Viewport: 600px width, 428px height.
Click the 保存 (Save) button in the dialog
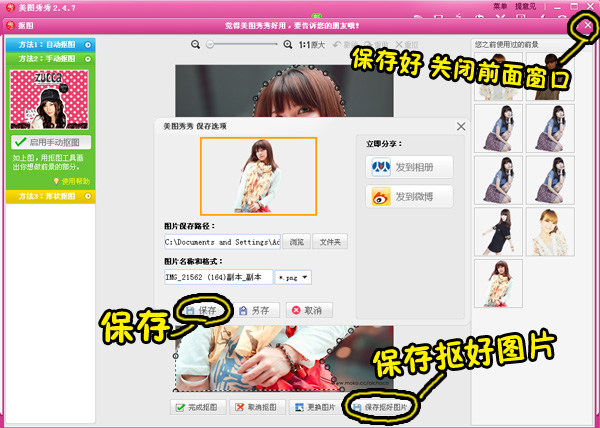(201, 311)
